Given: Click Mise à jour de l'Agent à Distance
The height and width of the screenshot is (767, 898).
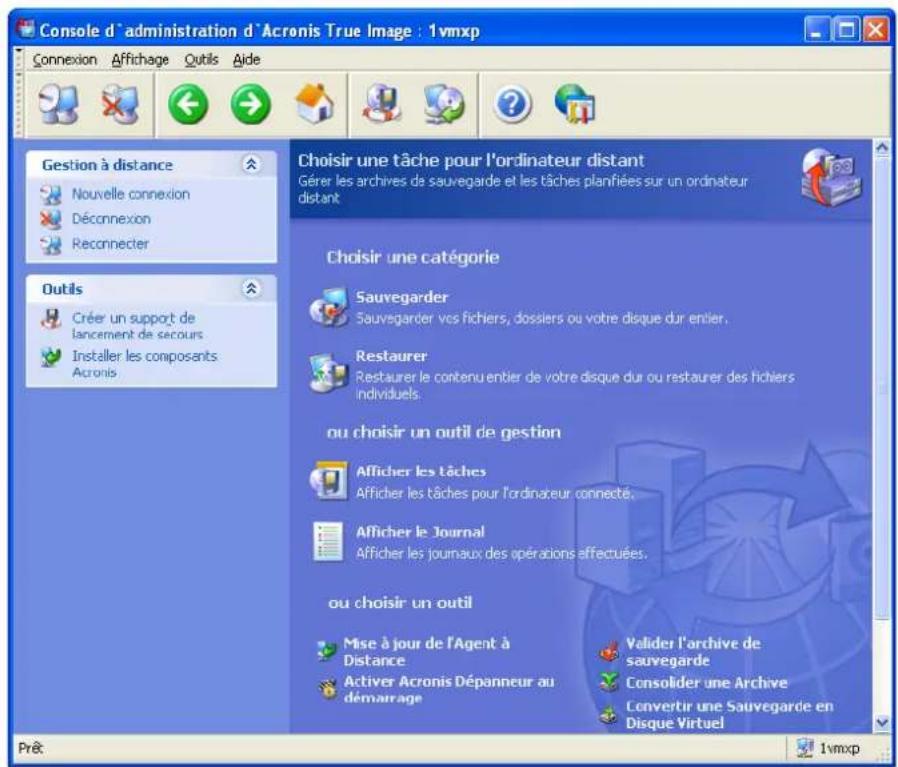Looking at the screenshot, I should (427, 652).
